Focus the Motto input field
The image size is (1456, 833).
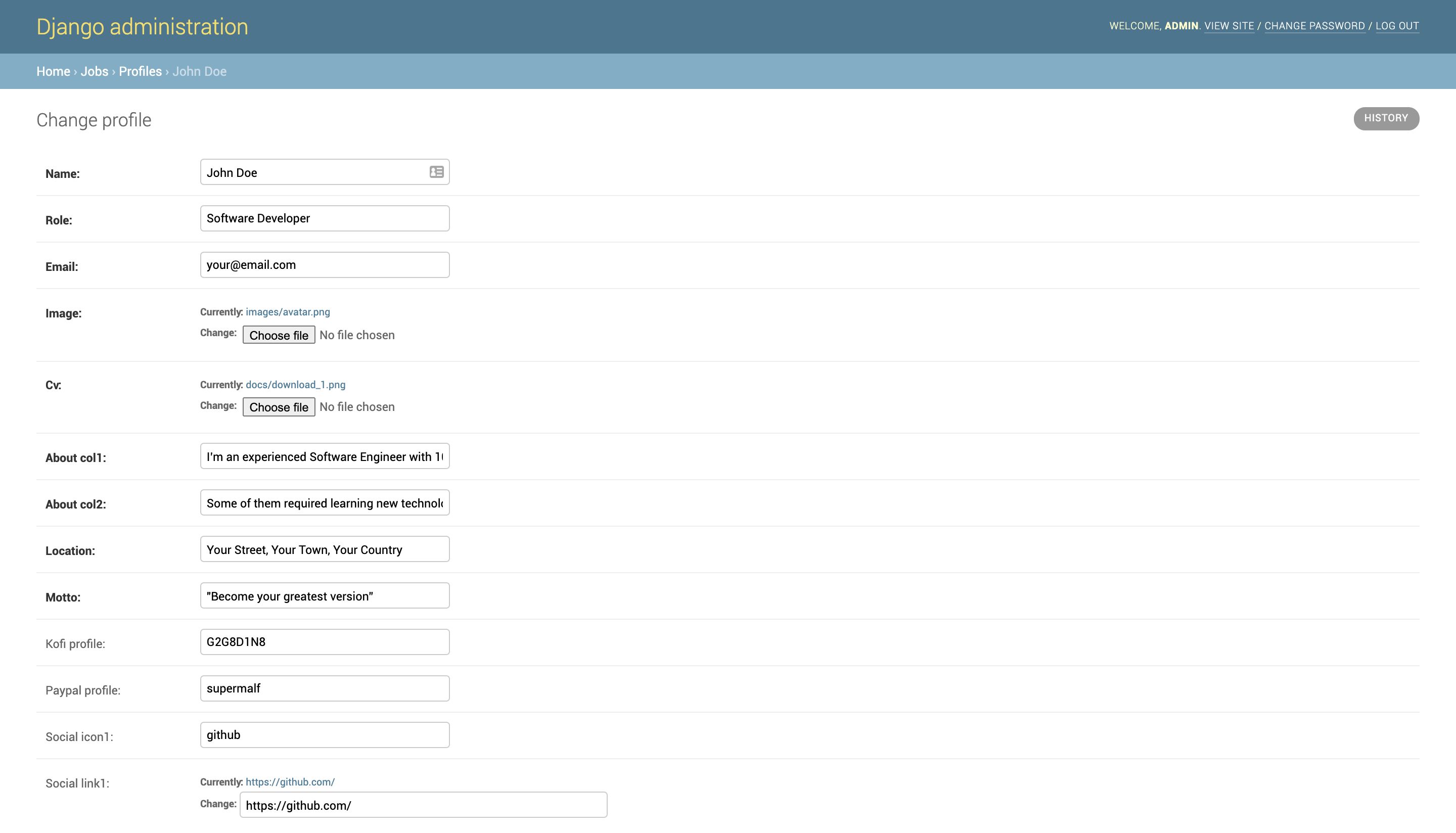point(325,595)
